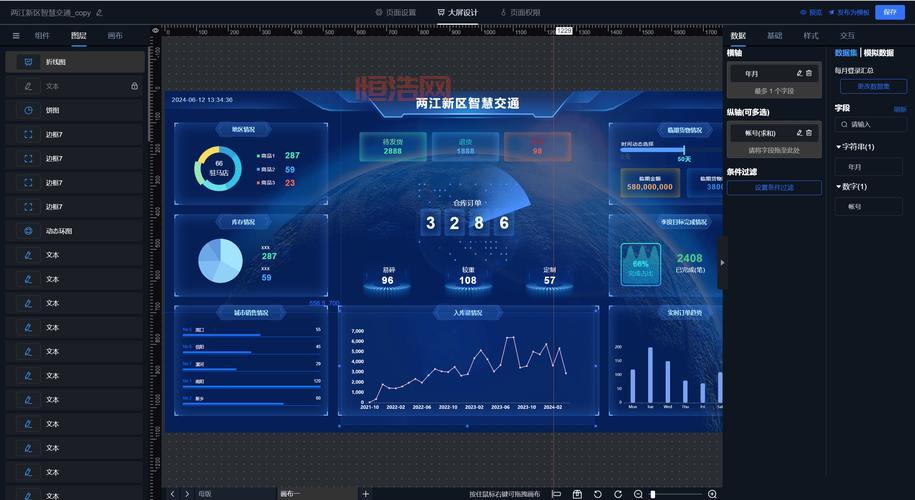Add a new canvas with plus icon
Screen dimensions: 915x500
[365, 494]
